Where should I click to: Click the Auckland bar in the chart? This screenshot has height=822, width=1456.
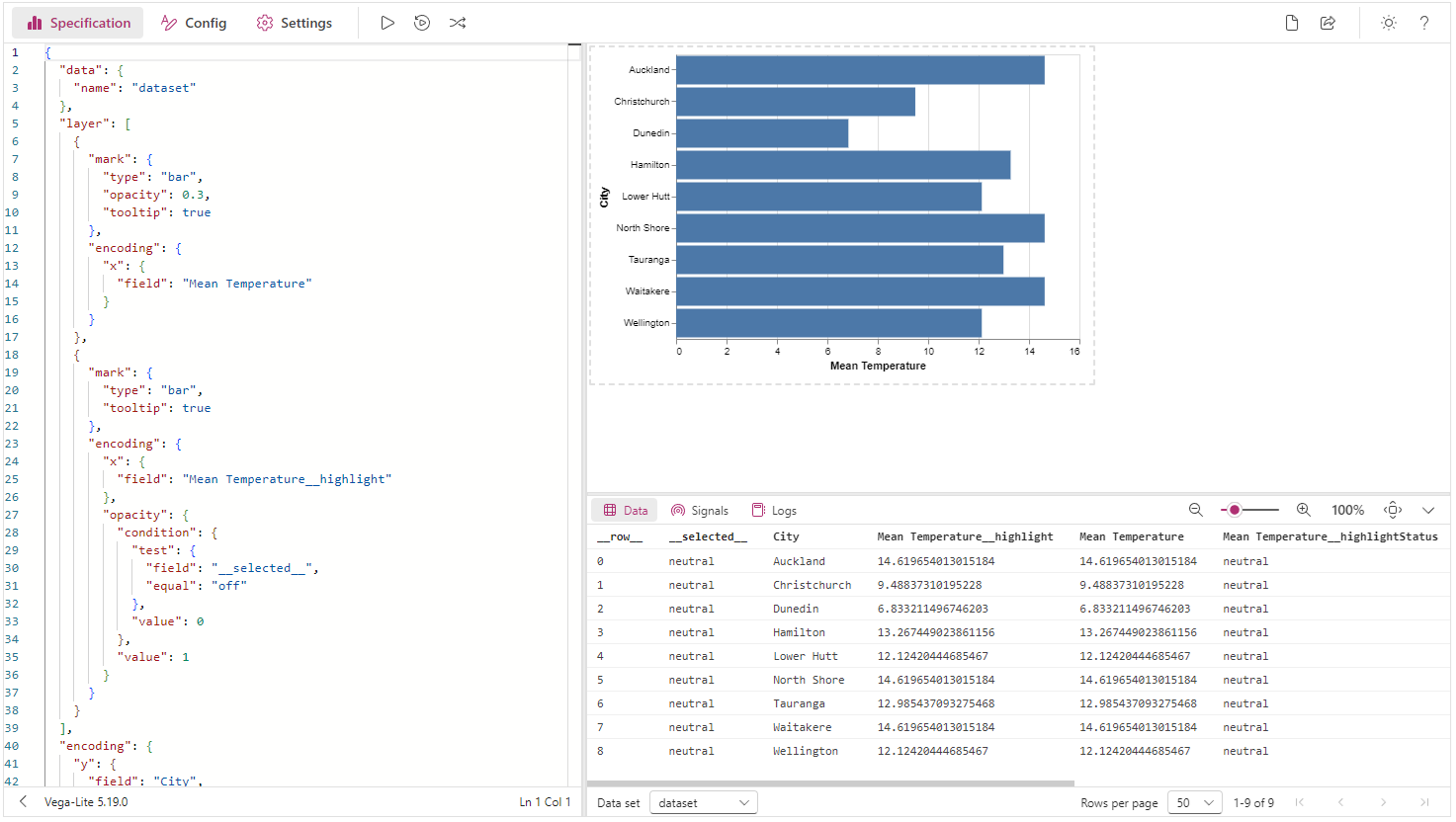click(x=860, y=70)
